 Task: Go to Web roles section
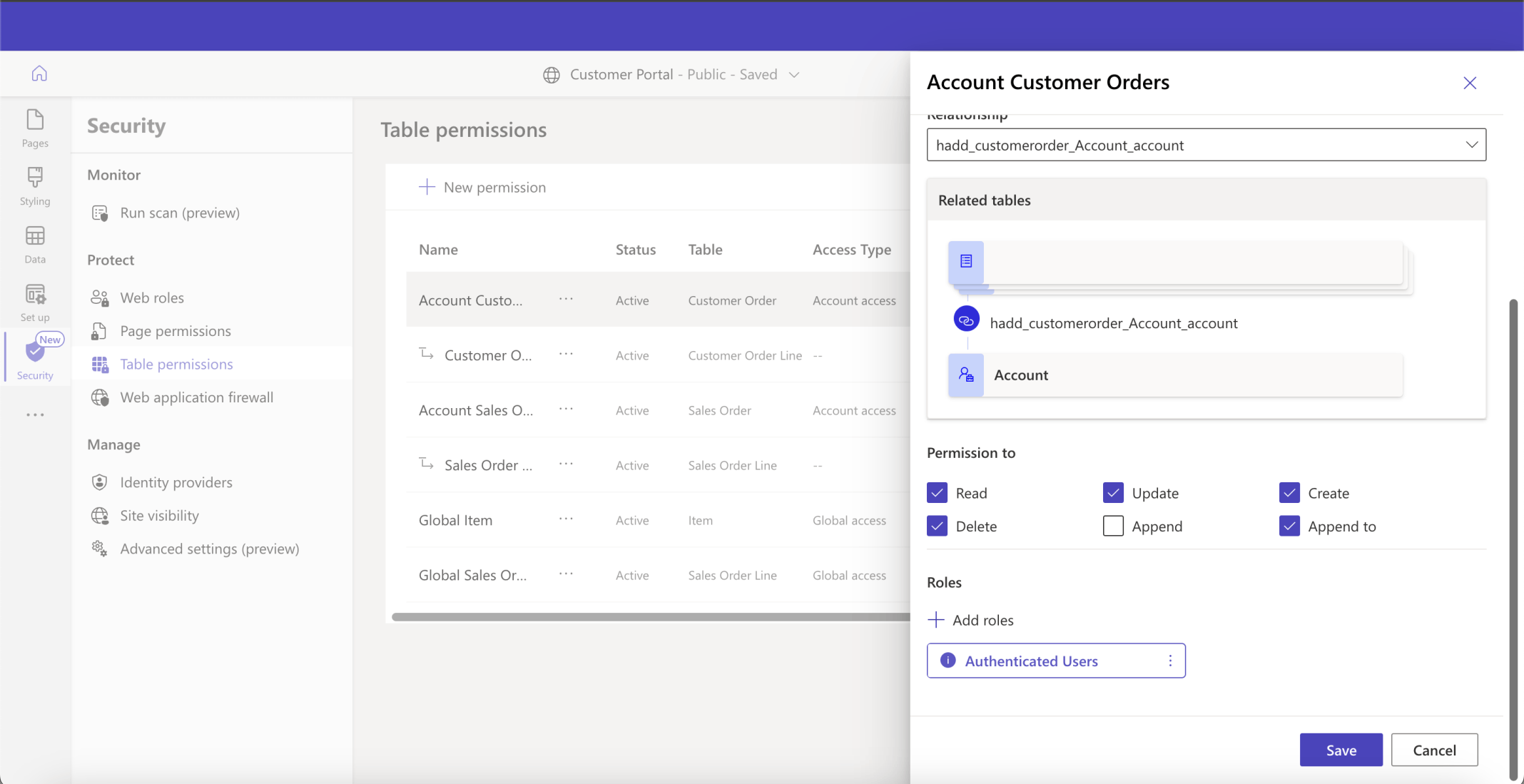[152, 298]
